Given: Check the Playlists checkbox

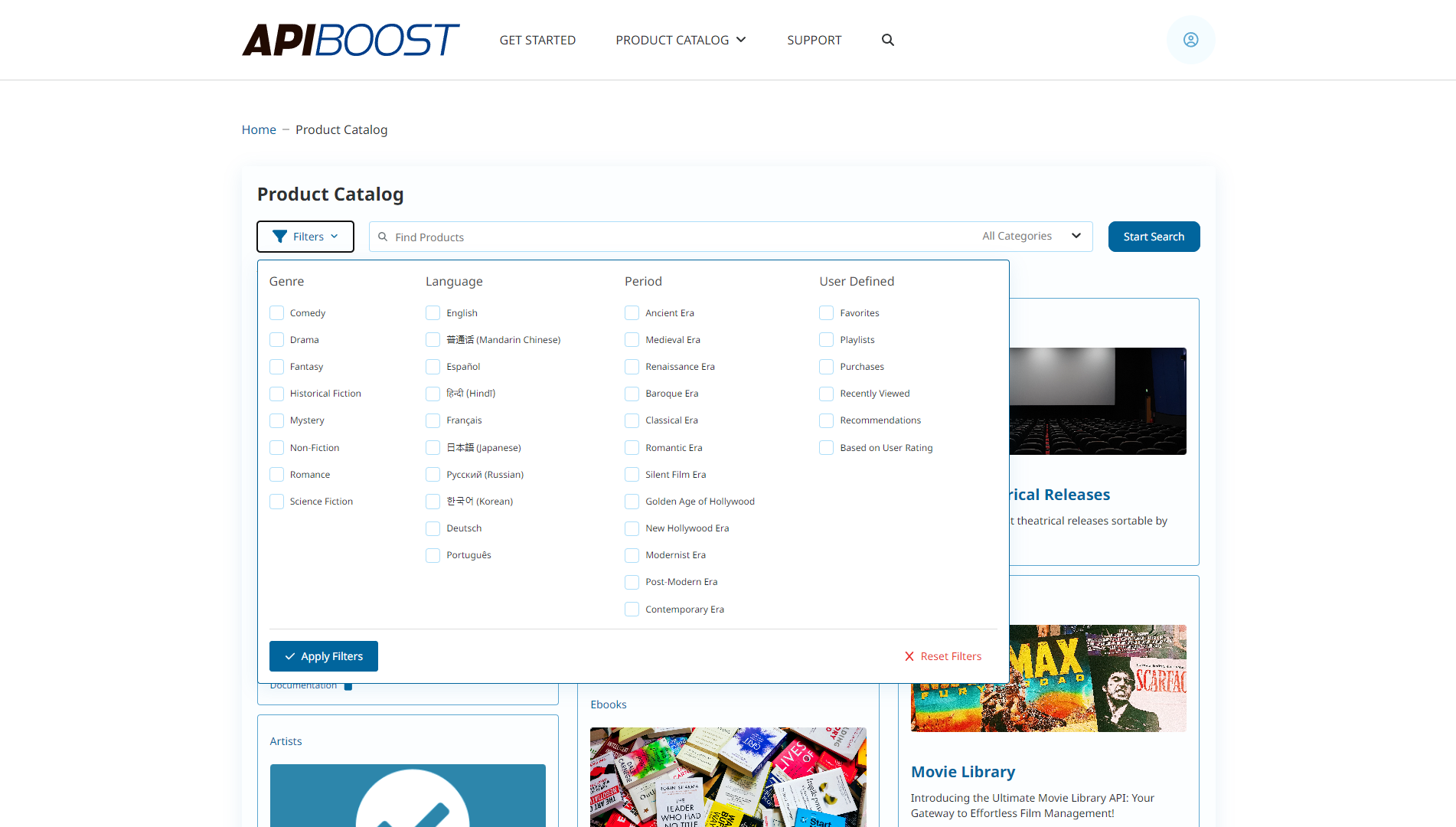Looking at the screenshot, I should 826,340.
